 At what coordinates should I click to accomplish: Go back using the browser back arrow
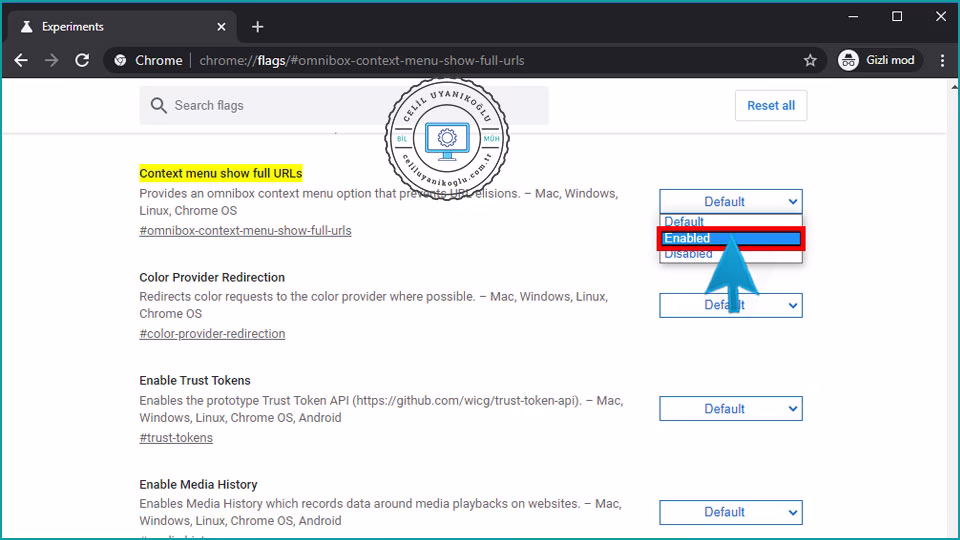tap(21, 60)
